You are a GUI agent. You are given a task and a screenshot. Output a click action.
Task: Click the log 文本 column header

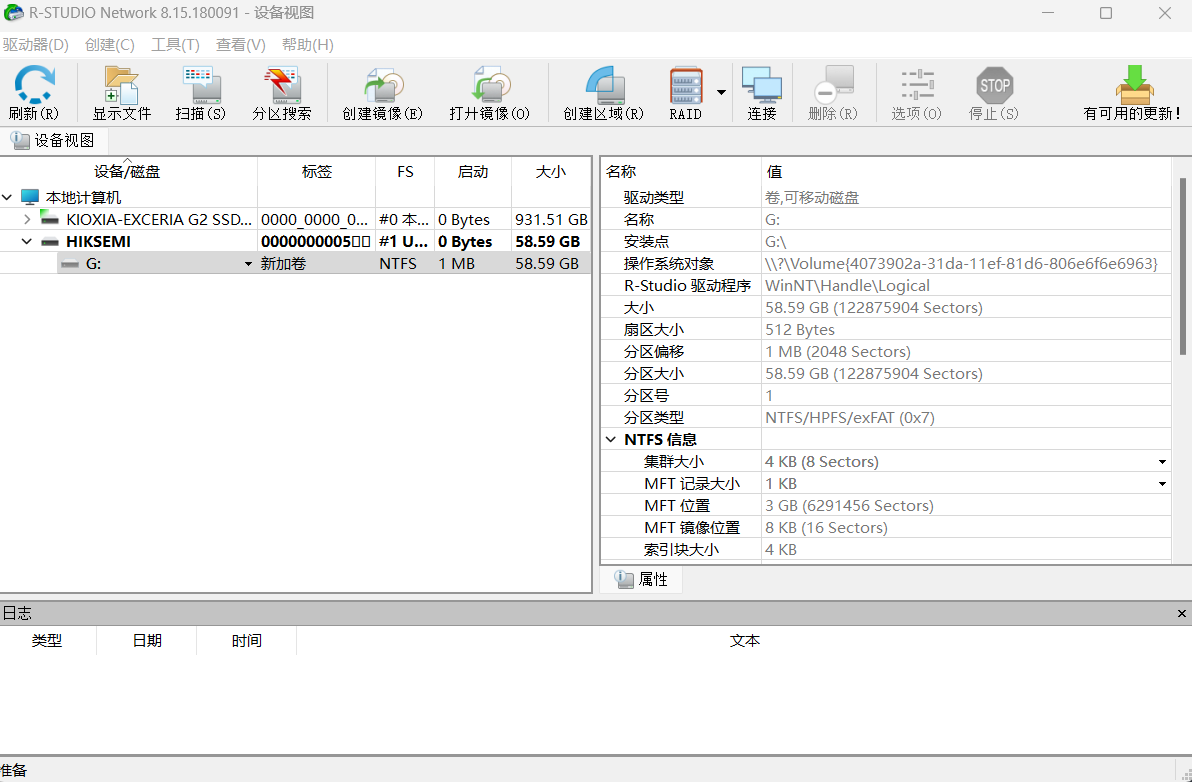(744, 641)
